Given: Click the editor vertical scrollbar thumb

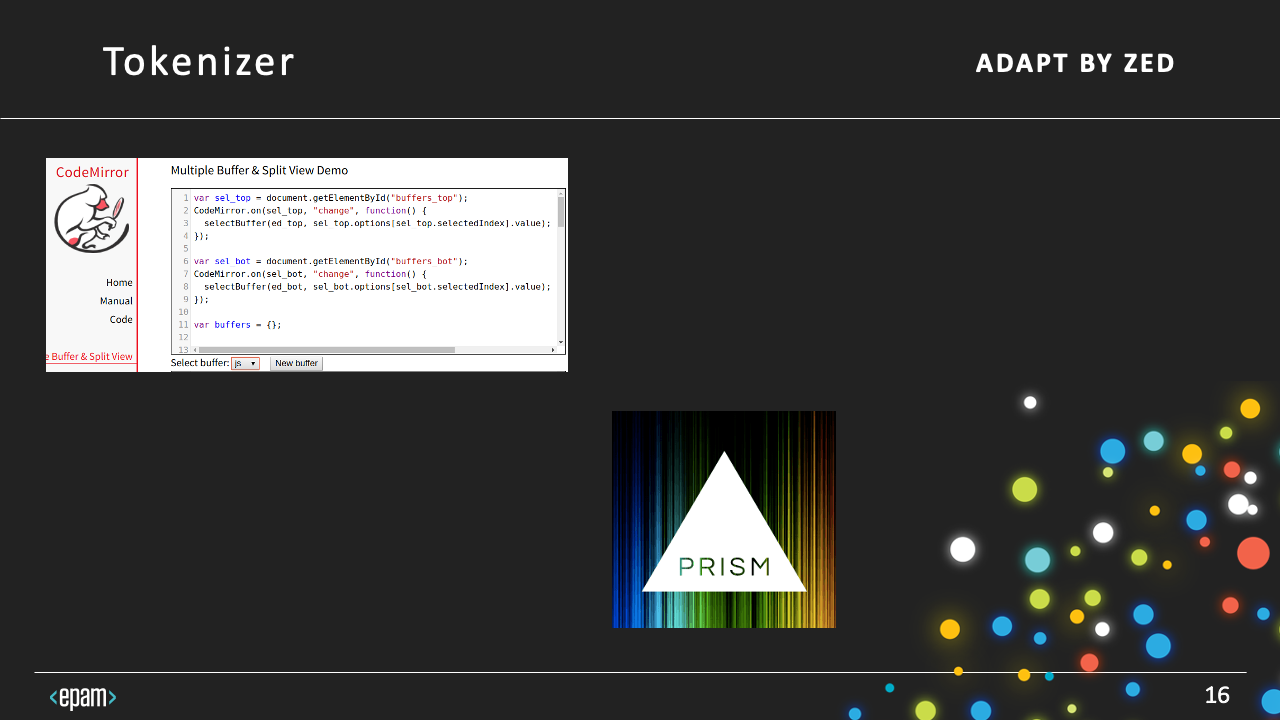Looking at the screenshot, I should 561,212.
